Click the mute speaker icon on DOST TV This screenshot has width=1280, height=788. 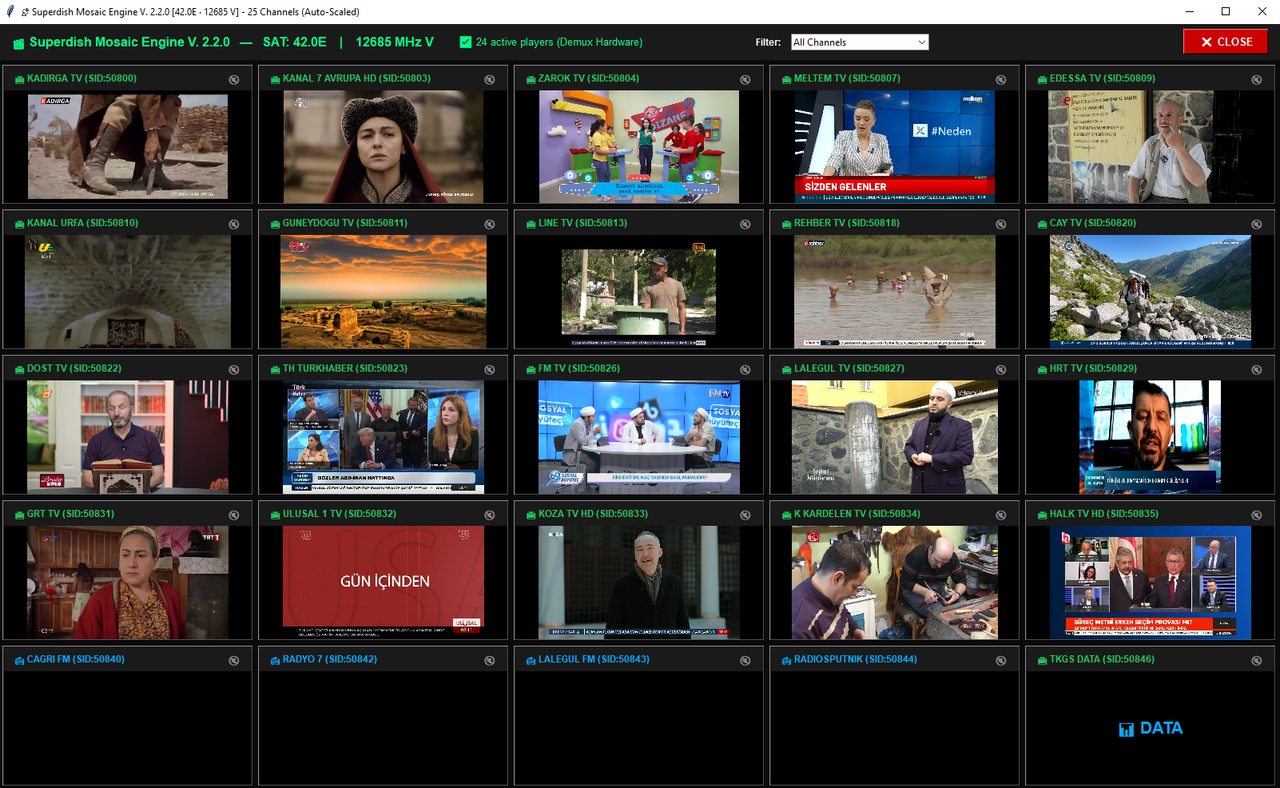pos(234,369)
